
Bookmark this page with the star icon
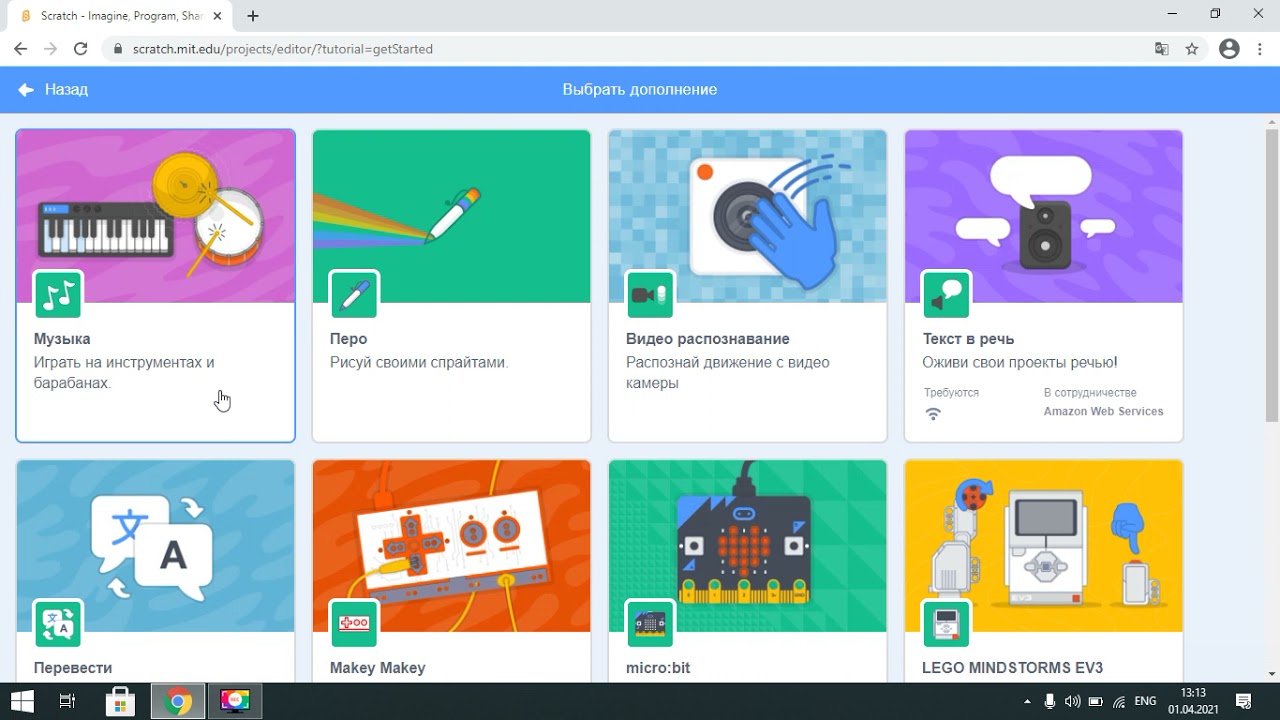pyautogui.click(x=1192, y=49)
